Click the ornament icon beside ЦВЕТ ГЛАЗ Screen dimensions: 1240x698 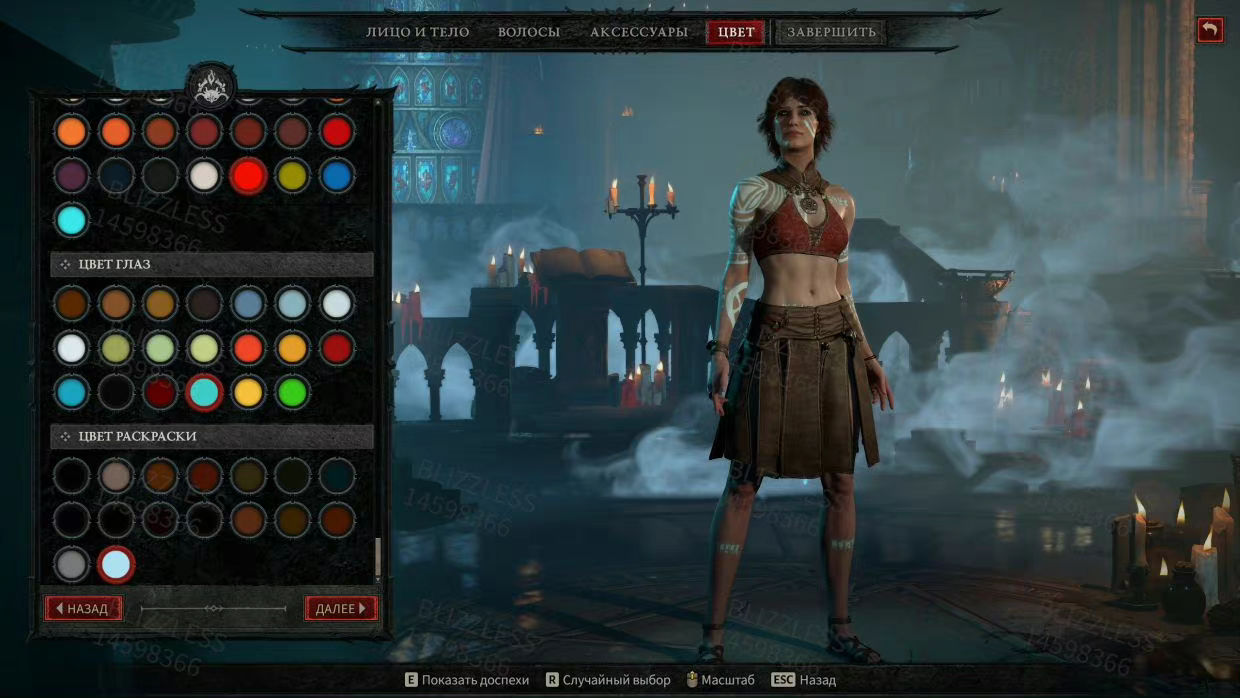(x=65, y=265)
